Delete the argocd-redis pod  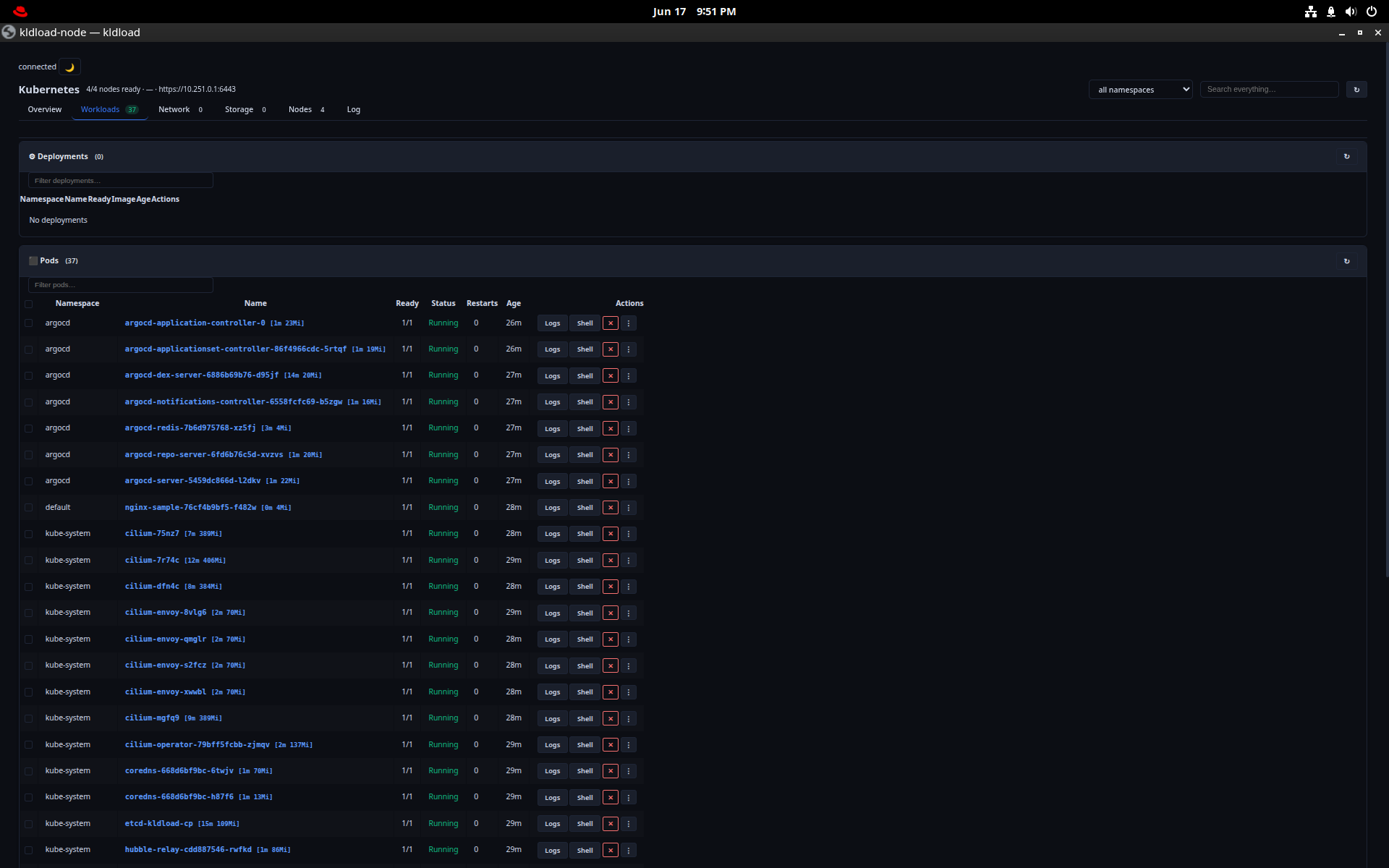[611, 429]
